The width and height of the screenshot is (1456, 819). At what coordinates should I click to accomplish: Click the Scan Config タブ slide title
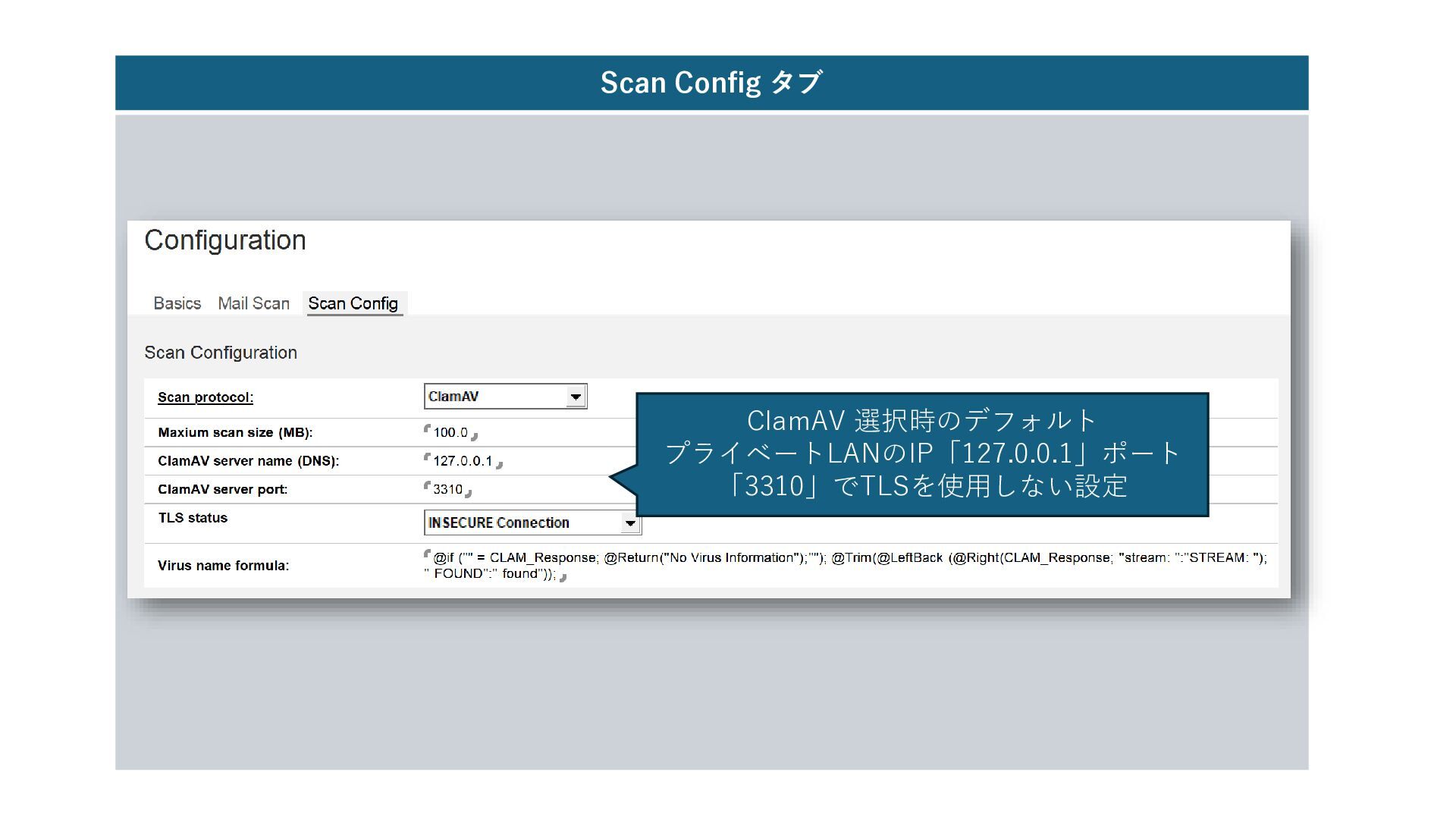coord(711,82)
